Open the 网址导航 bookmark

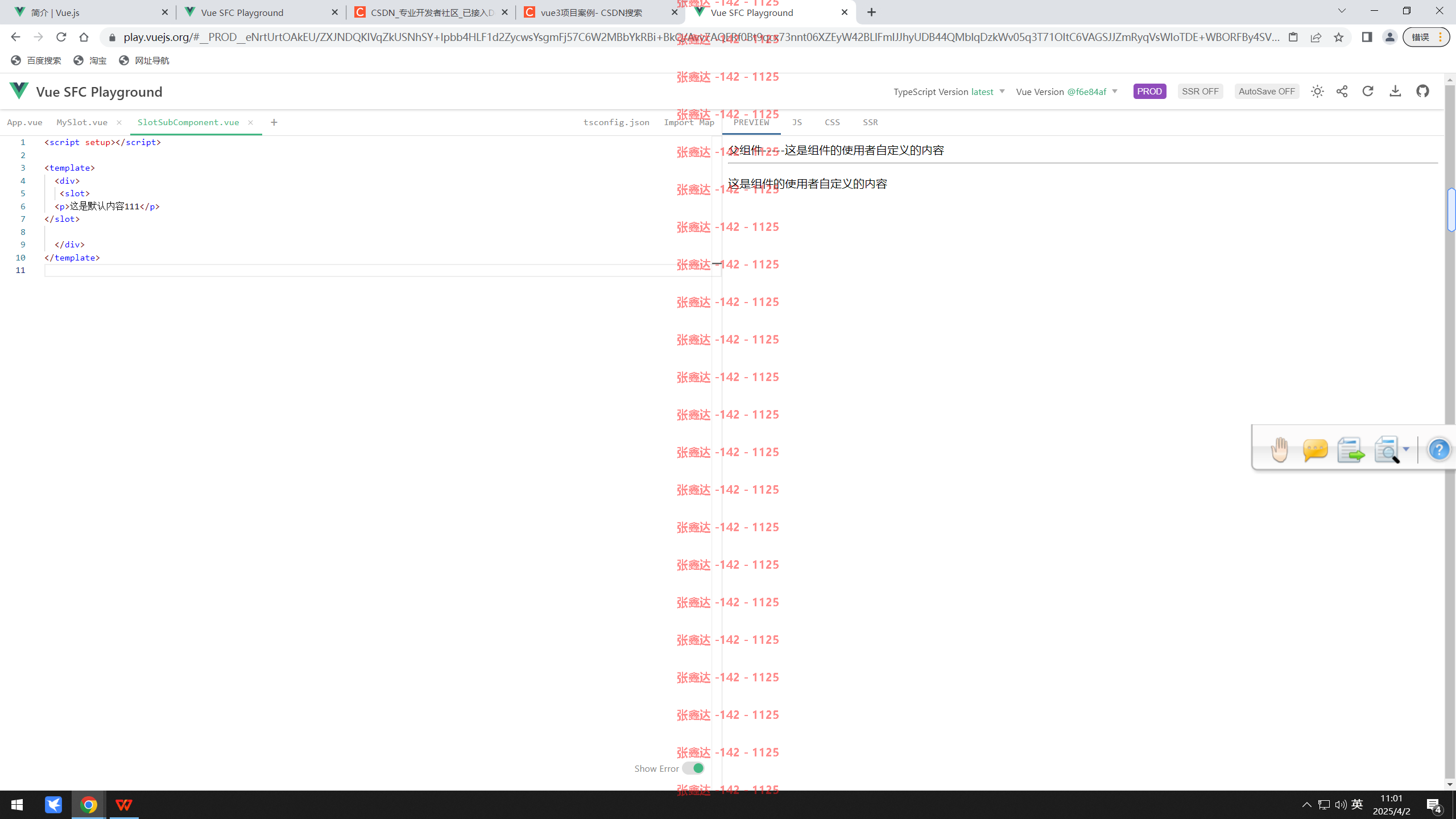coord(144,60)
